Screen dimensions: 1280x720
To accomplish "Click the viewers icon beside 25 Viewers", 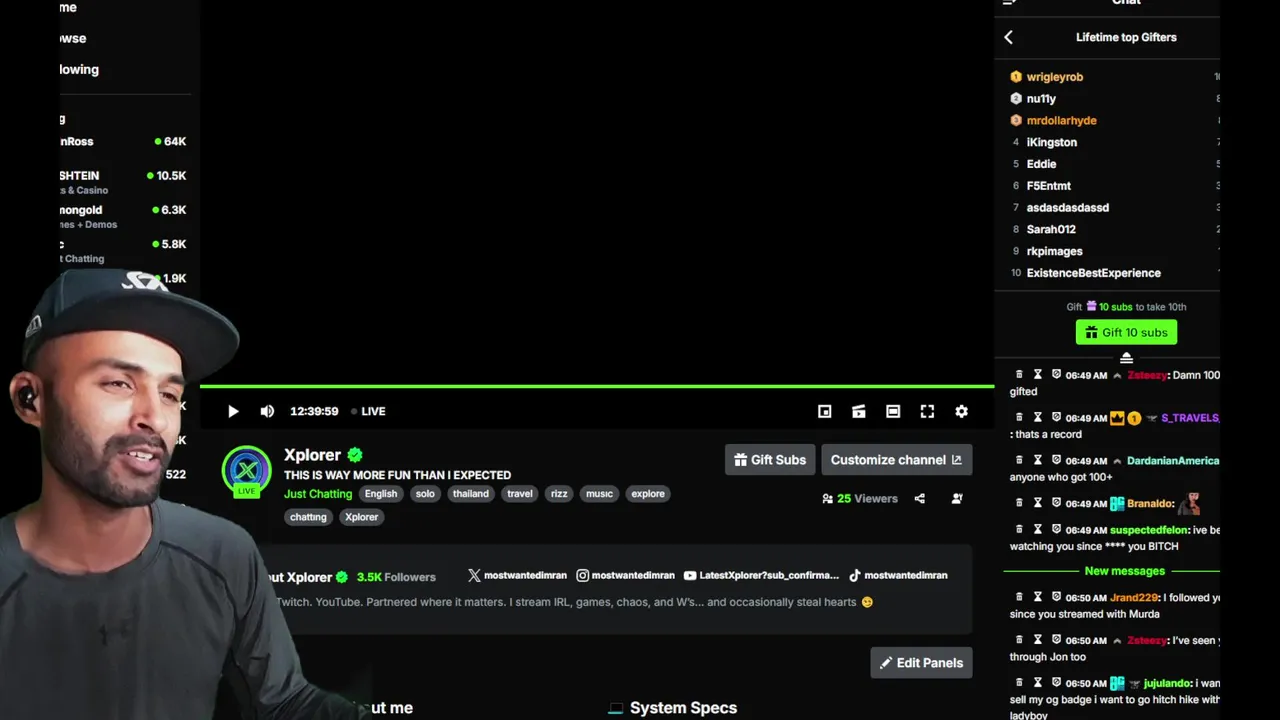I will [x=827, y=498].
